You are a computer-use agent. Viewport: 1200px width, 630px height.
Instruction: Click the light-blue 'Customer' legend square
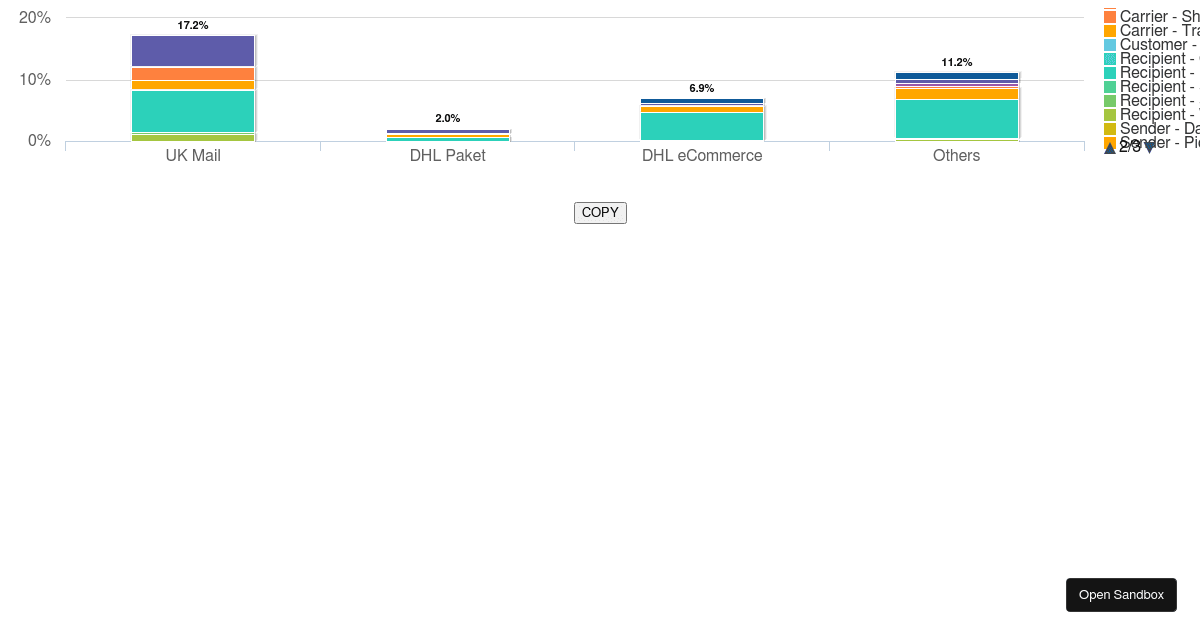(x=1110, y=45)
